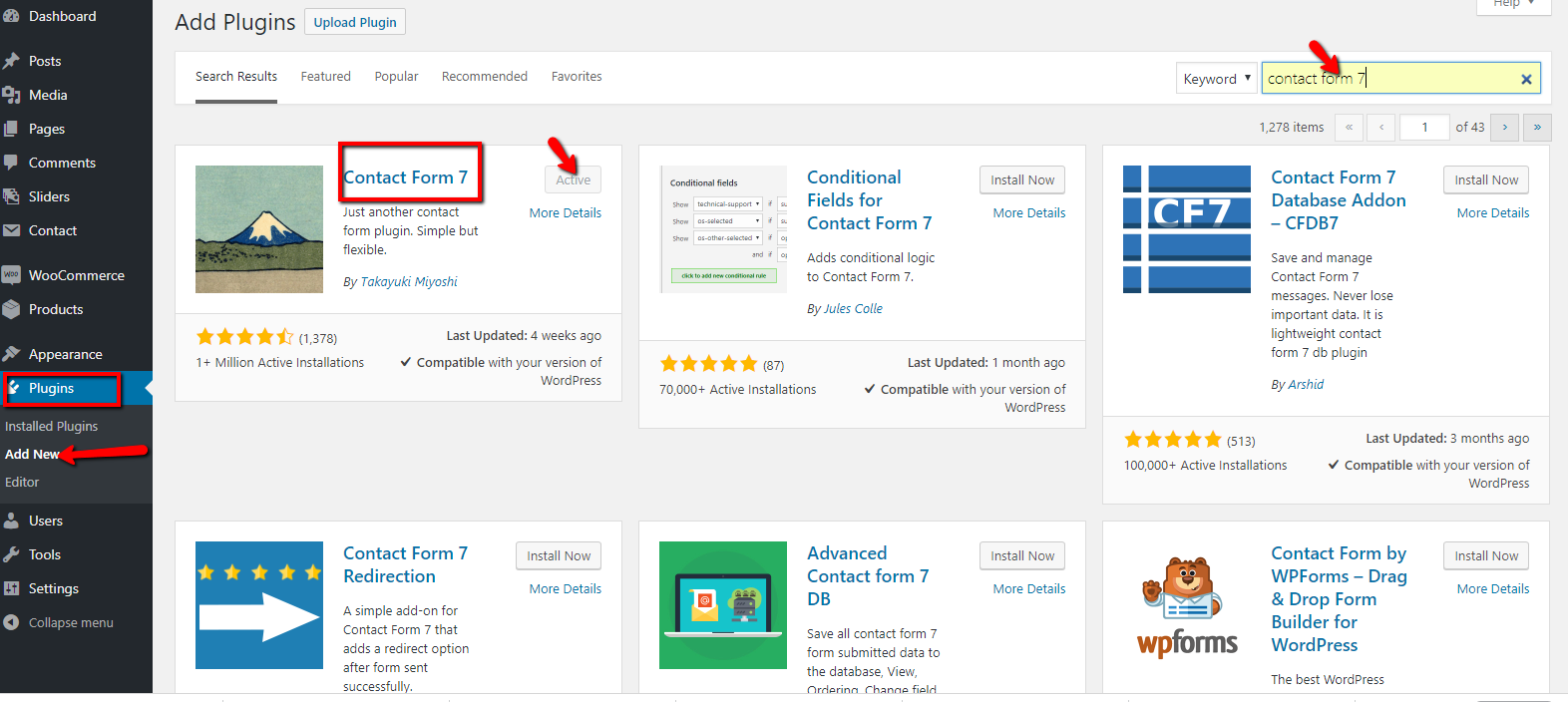Open Contact Form 7 Database Addon title
Viewport: 1568px width, 702px height.
(x=1339, y=200)
